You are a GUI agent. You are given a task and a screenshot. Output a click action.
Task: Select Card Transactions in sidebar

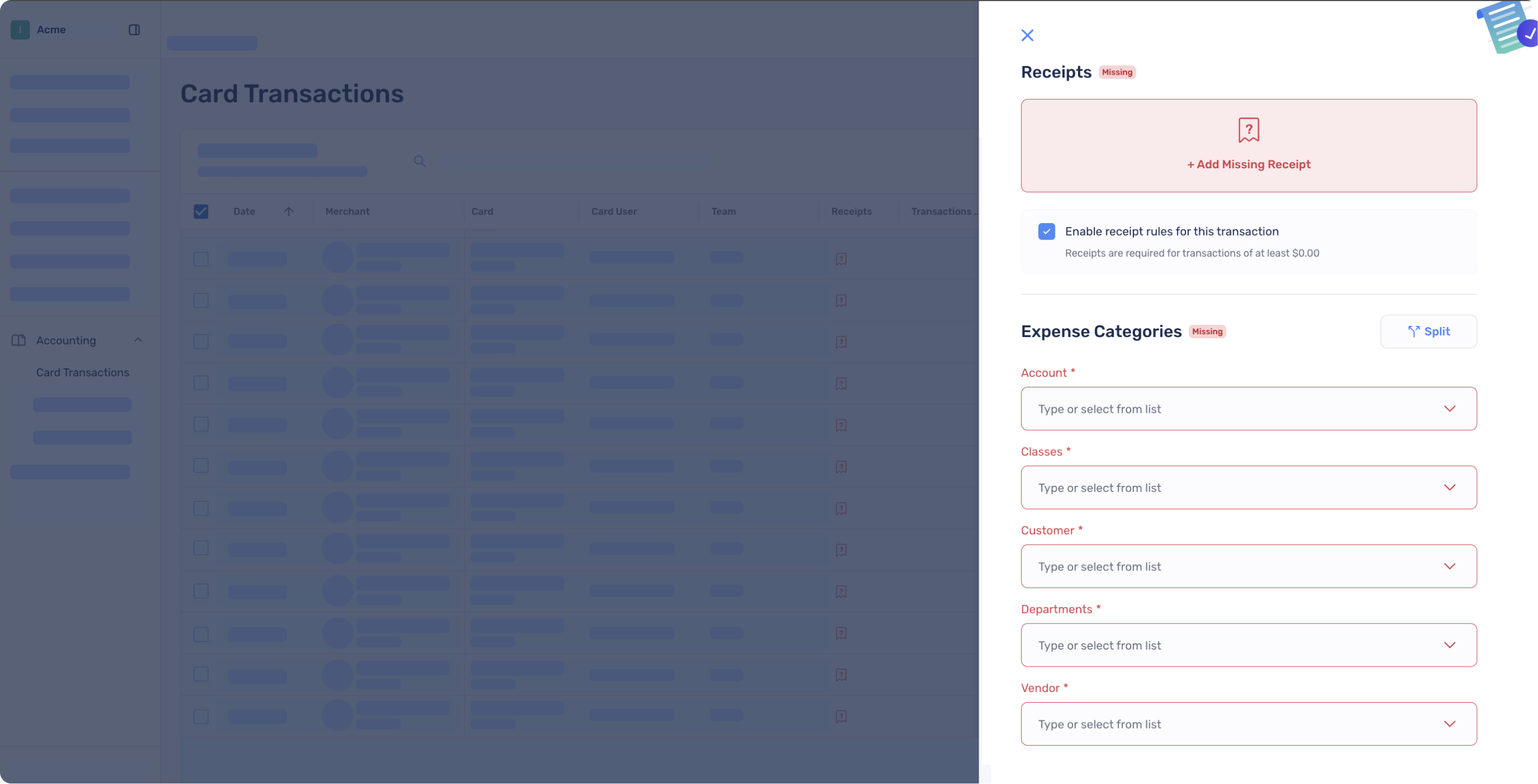(82, 372)
